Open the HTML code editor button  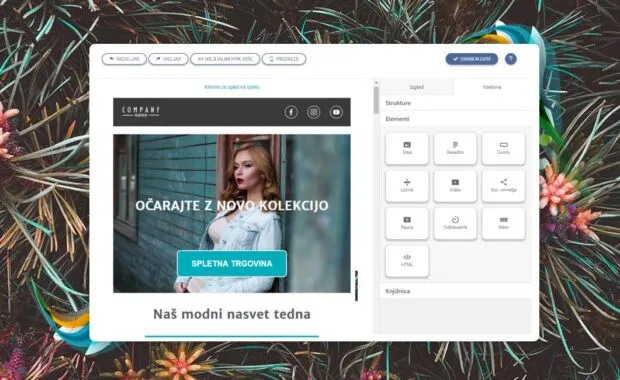tap(225, 59)
